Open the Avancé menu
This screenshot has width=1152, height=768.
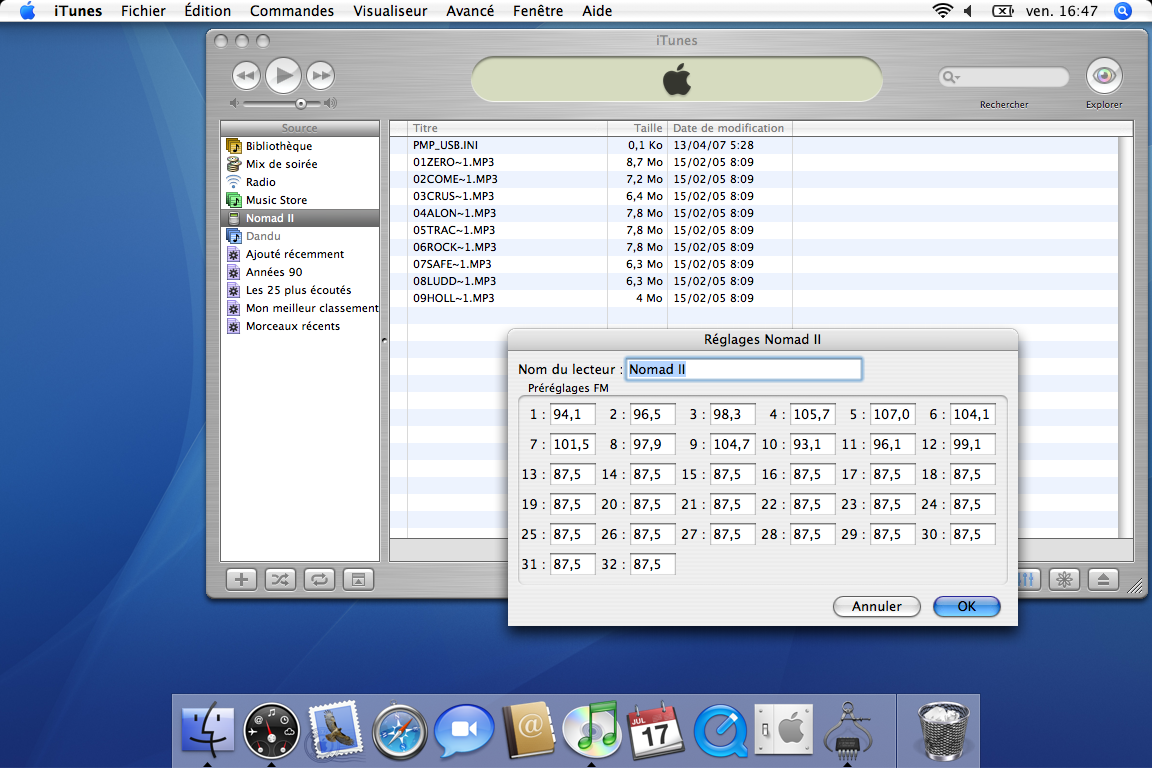(470, 11)
